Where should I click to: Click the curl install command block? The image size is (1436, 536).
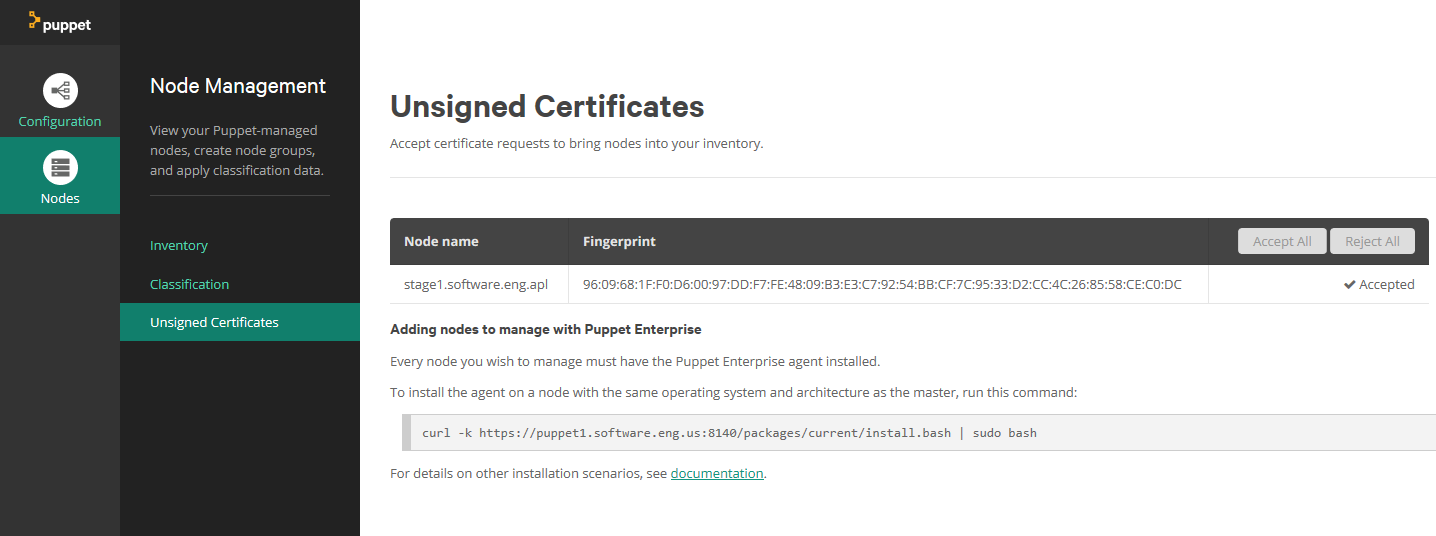[x=919, y=433]
